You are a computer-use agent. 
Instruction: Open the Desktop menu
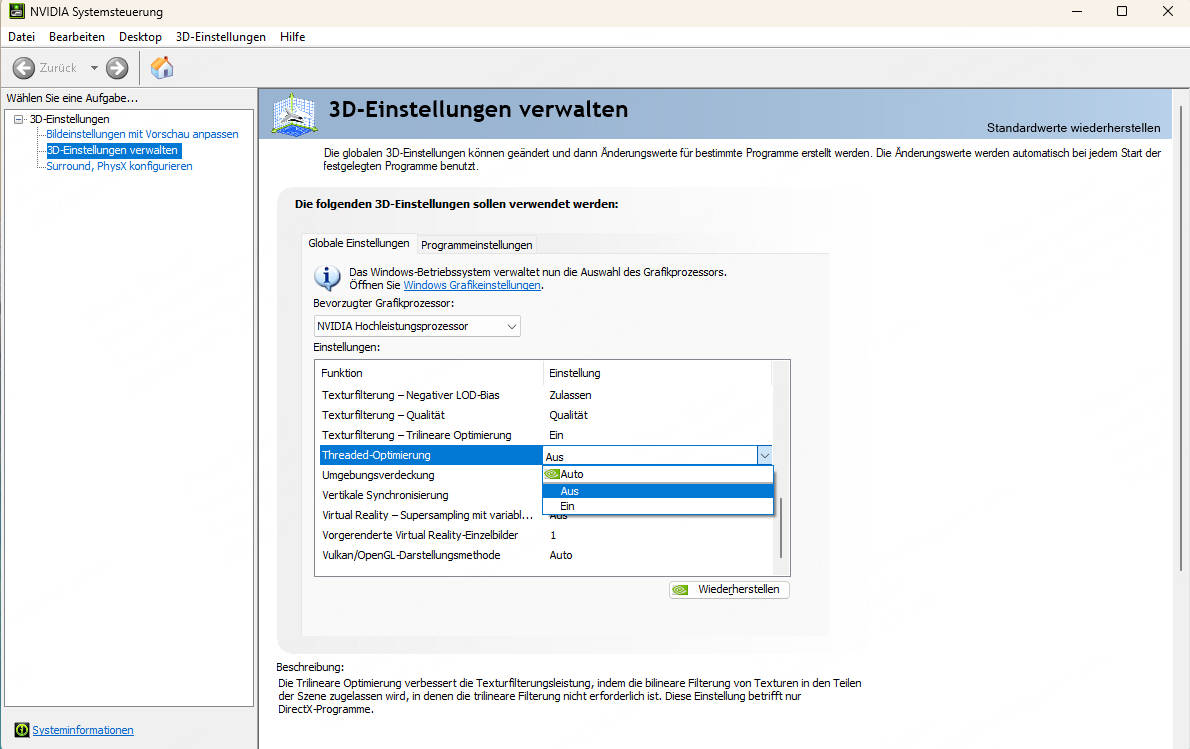(x=140, y=36)
